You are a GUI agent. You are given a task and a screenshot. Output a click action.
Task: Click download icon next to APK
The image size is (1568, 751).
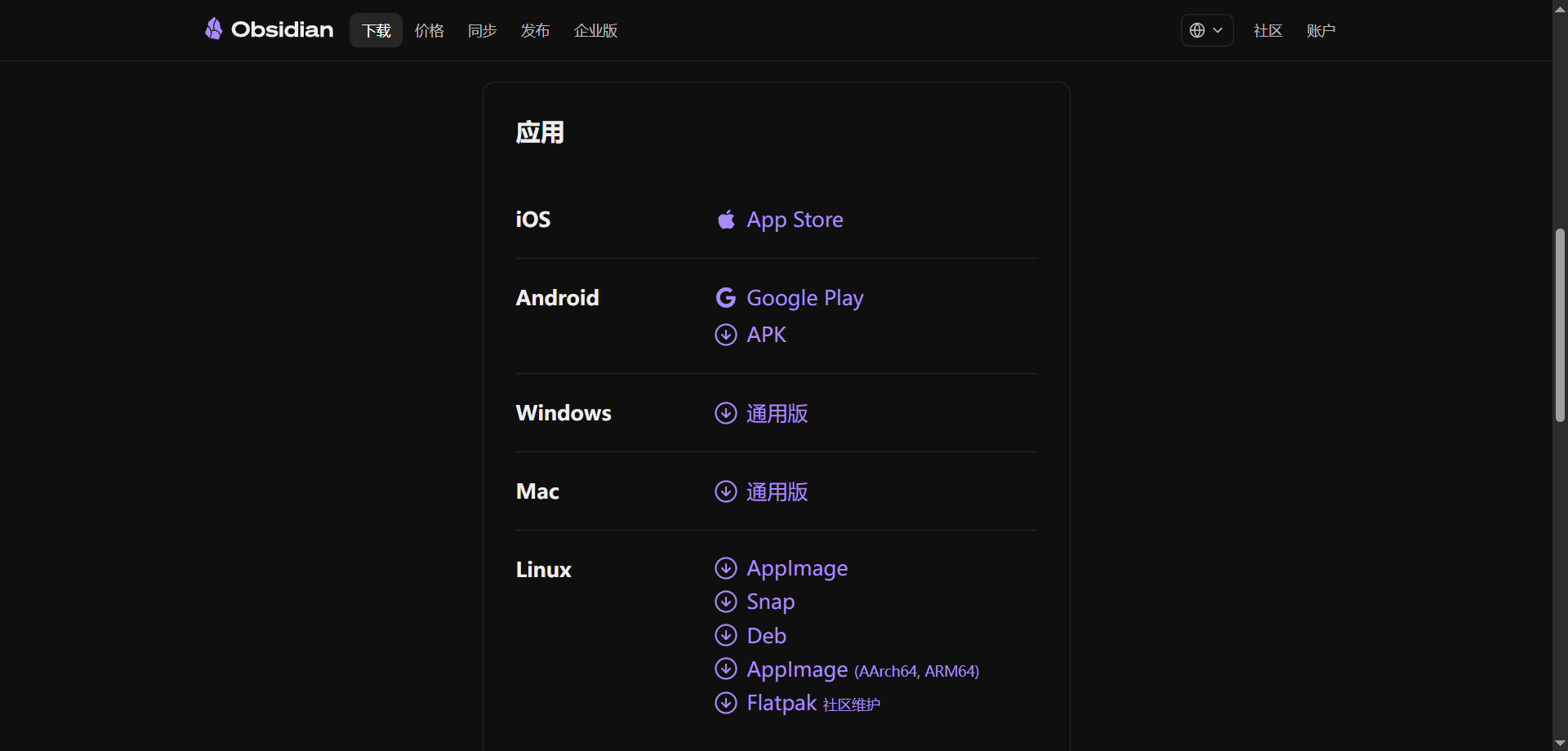pos(725,335)
